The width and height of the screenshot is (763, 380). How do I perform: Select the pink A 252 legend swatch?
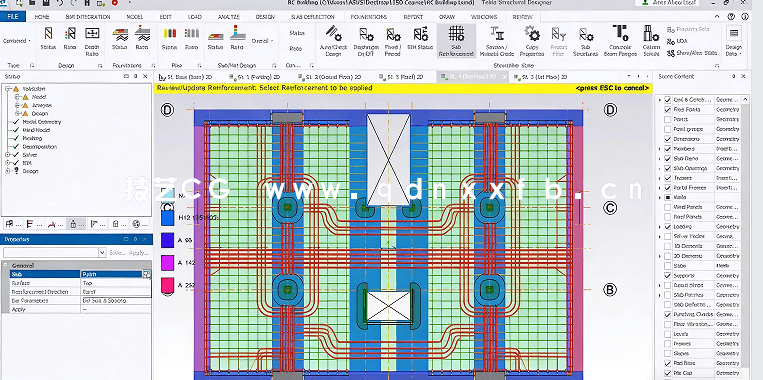[167, 286]
